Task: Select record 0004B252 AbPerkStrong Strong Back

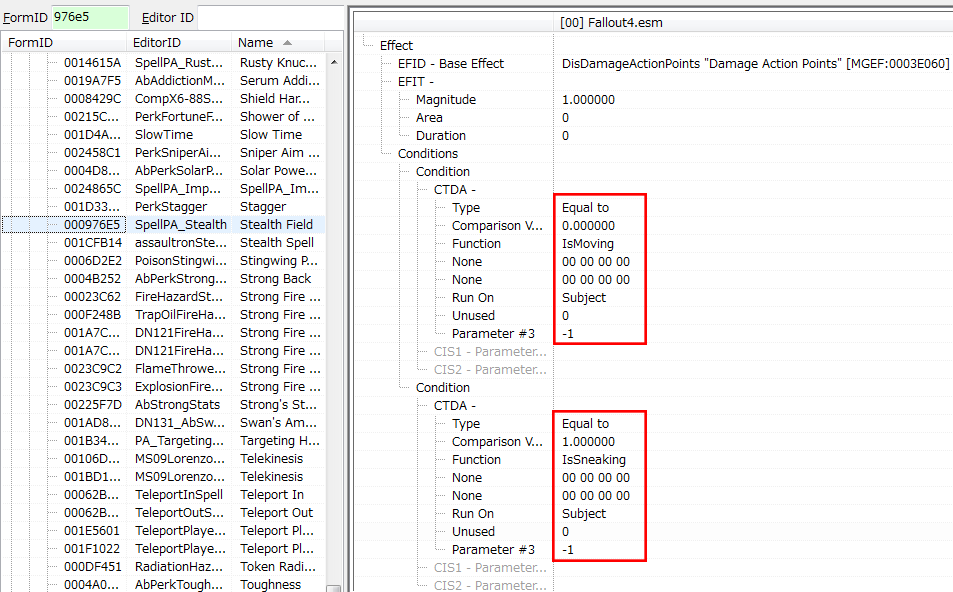Action: pyautogui.click(x=163, y=278)
